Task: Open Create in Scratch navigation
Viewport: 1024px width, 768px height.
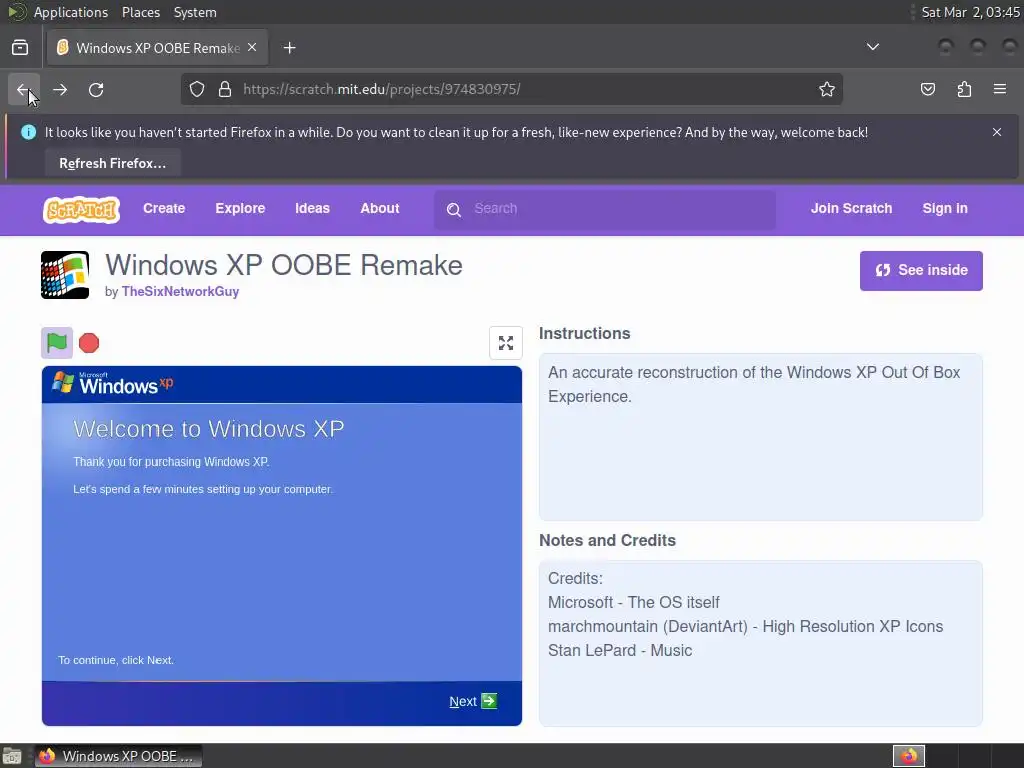Action: (164, 208)
